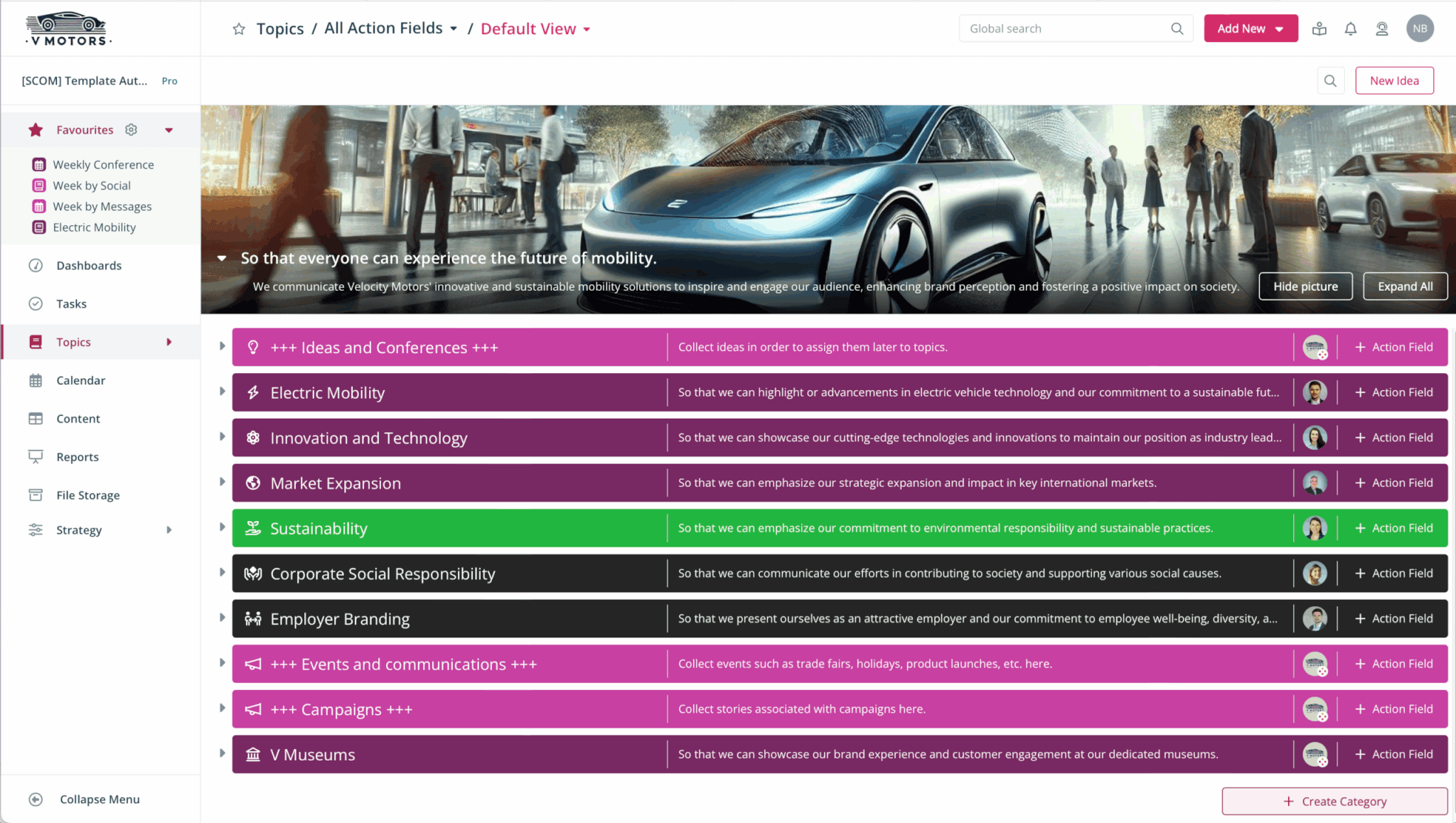This screenshot has width=1456, height=823.
Task: Expand the Sustainability topic row
Action: coord(222,527)
